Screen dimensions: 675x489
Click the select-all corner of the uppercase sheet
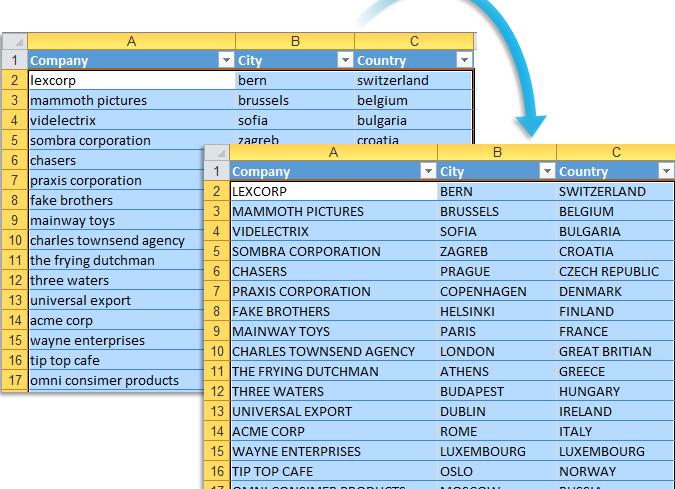(x=216, y=152)
